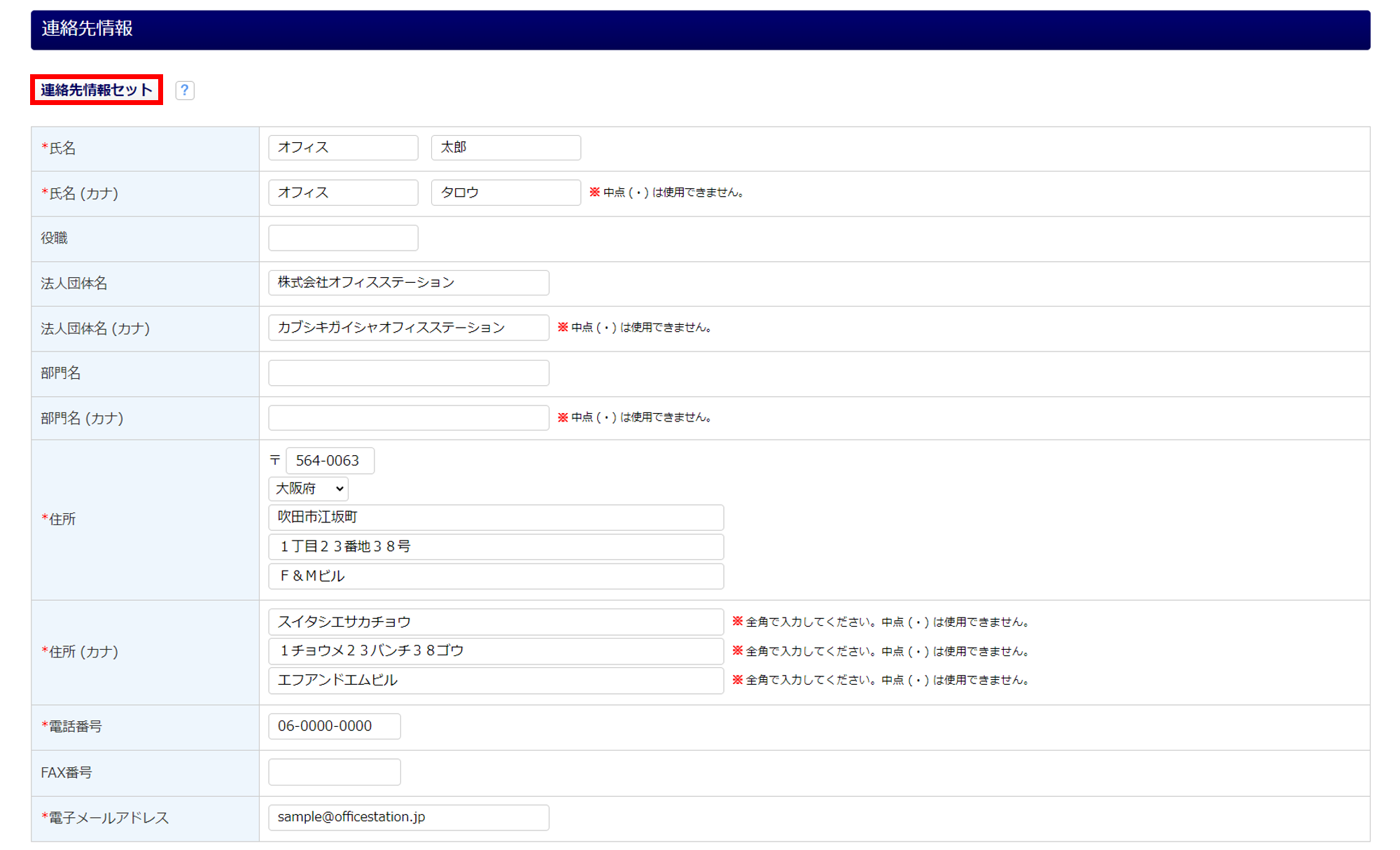Click the address field with 1丁目23番地38号
1400x850 pixels.
[x=496, y=547]
